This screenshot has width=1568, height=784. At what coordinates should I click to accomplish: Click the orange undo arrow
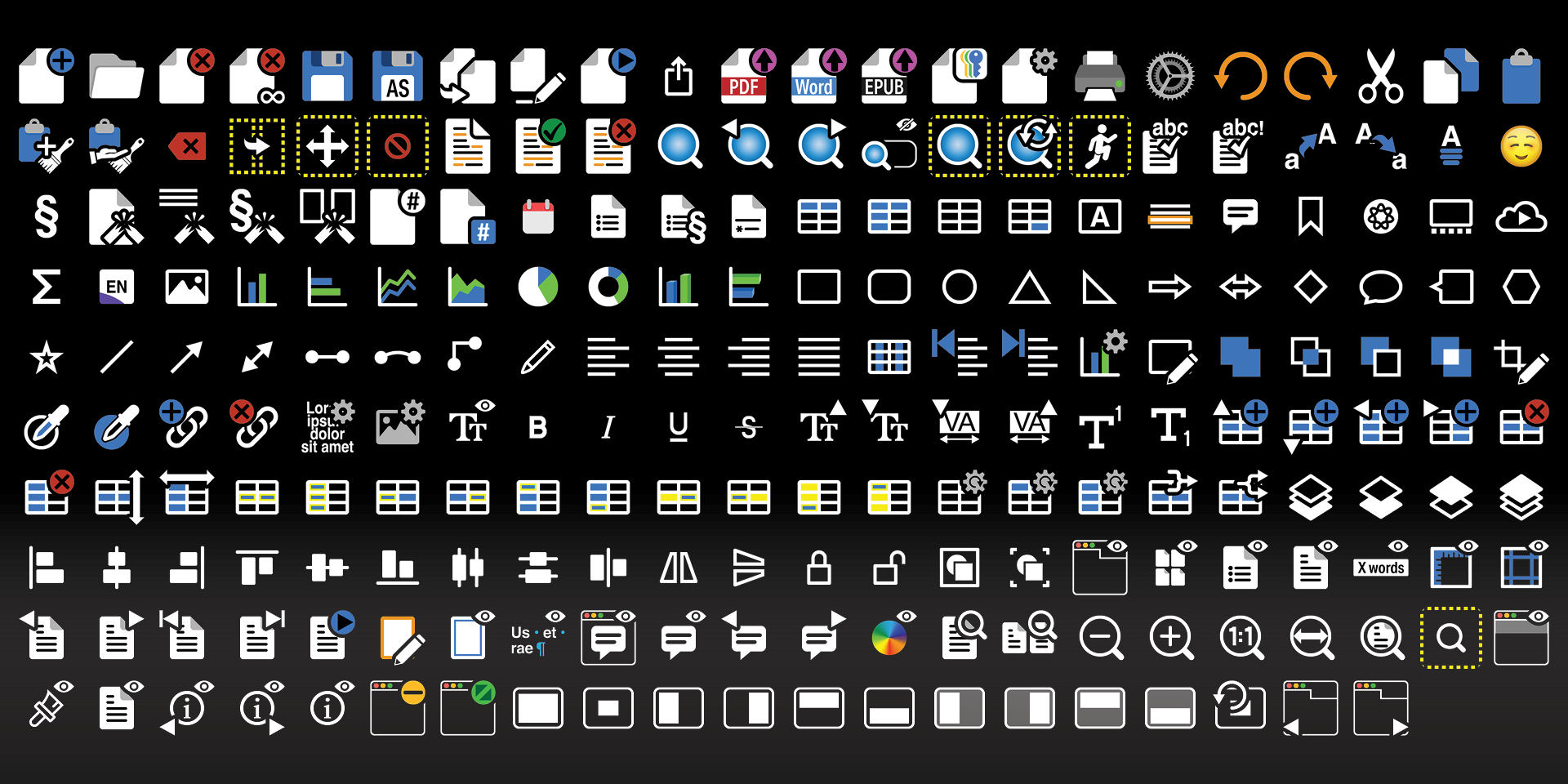coord(1241,76)
